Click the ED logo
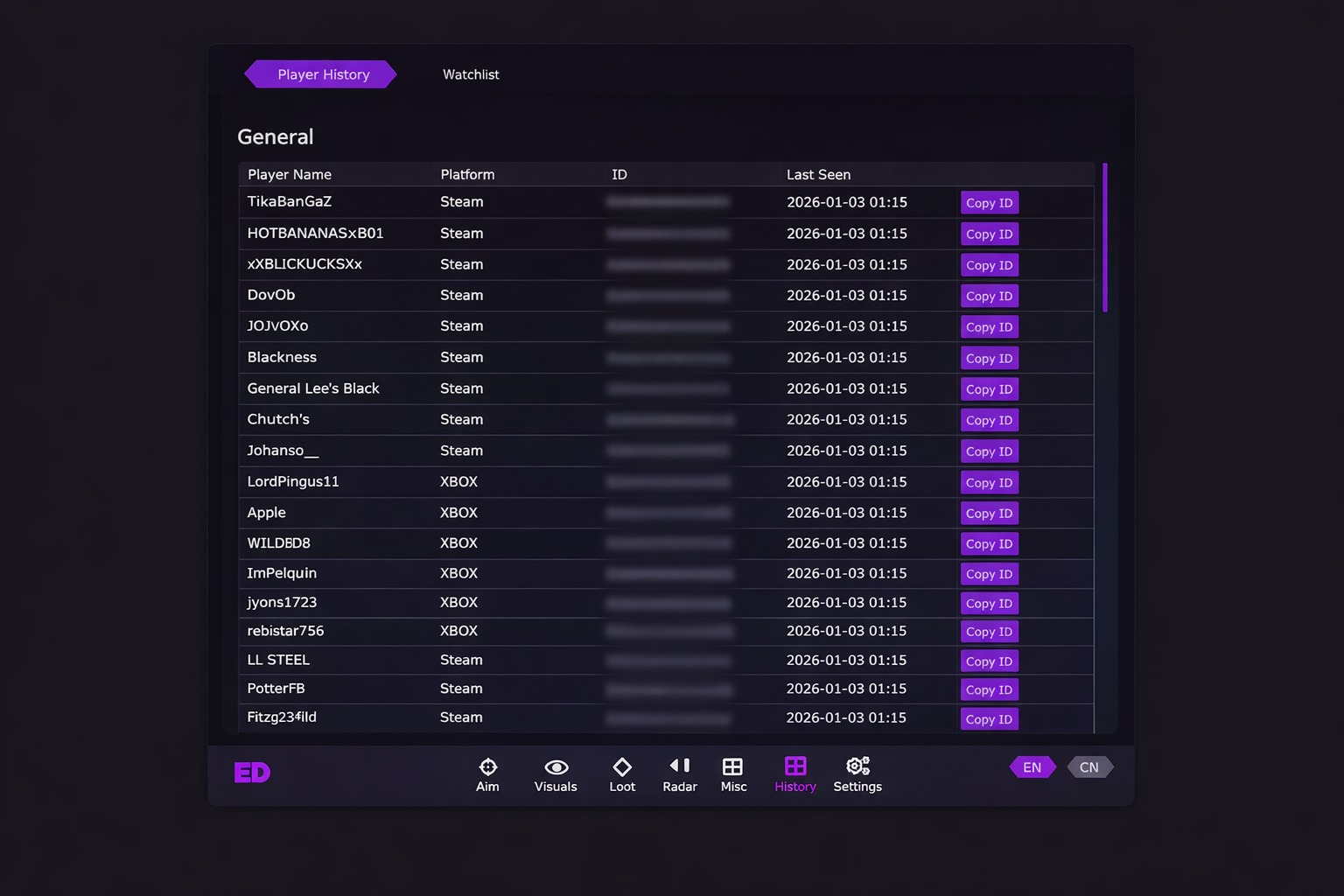1344x896 pixels. click(252, 773)
